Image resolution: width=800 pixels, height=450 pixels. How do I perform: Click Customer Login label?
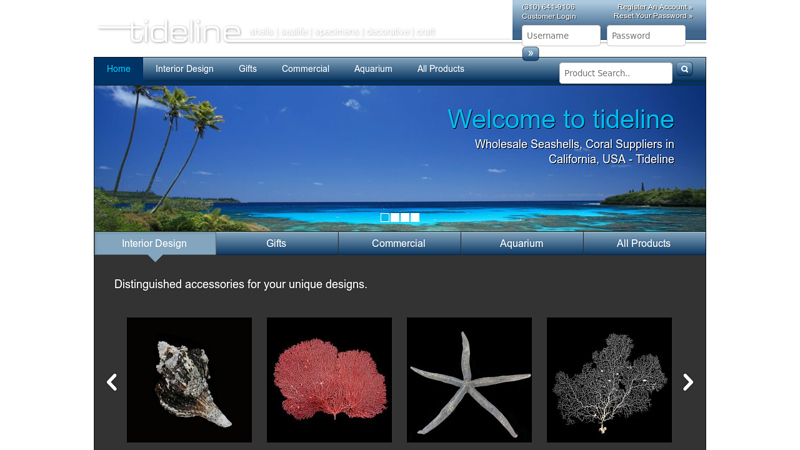click(548, 16)
